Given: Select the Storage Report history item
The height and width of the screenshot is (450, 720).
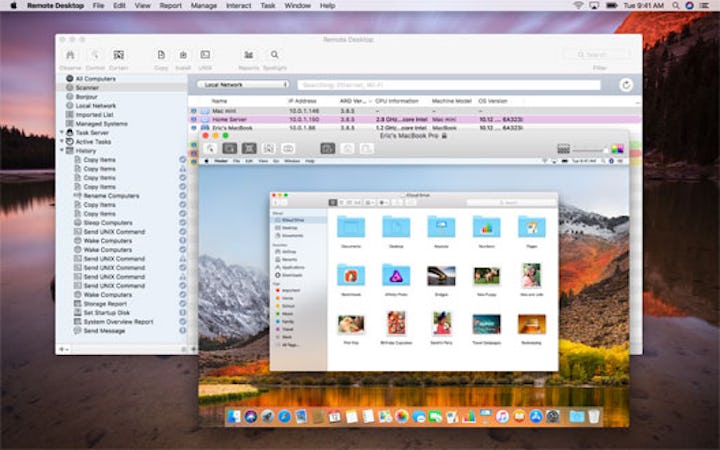Looking at the screenshot, I should click(105, 304).
